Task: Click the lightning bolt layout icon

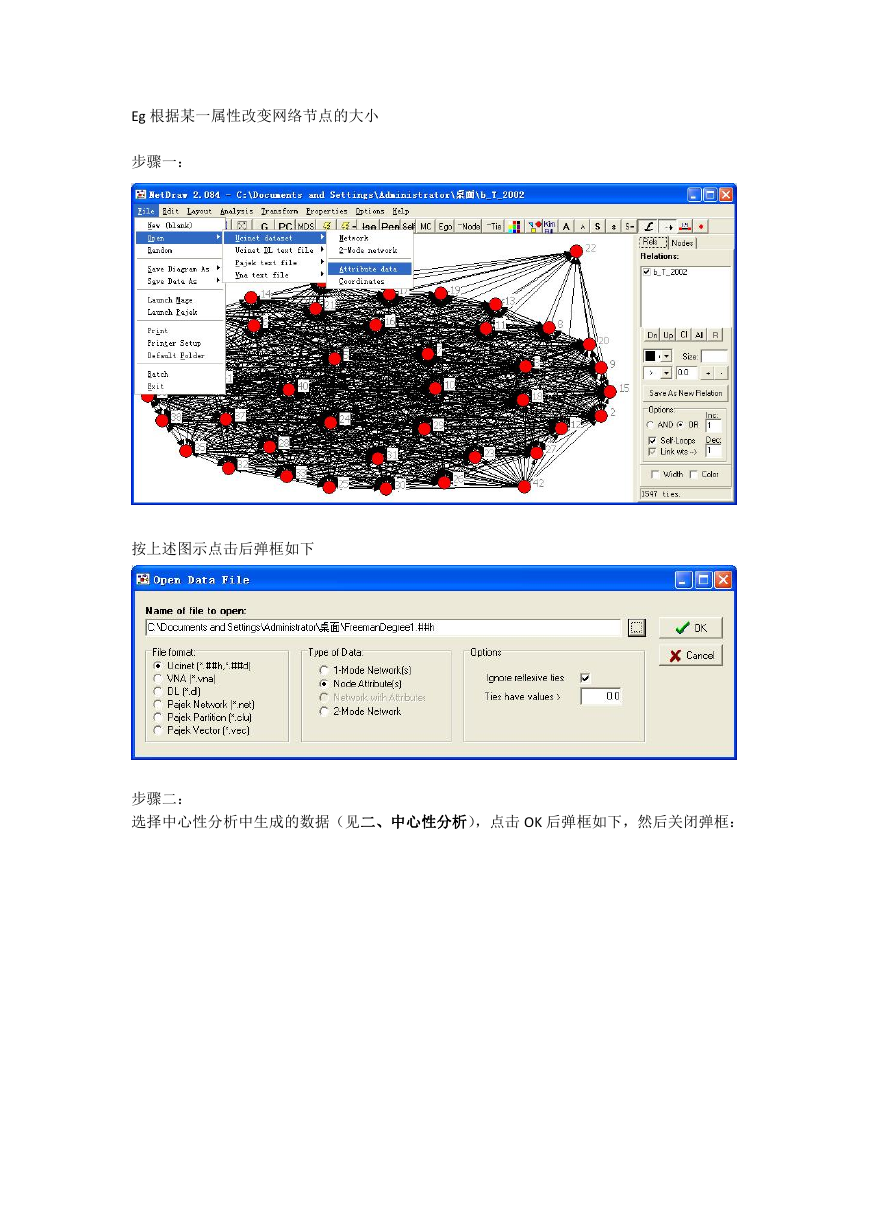Action: click(327, 226)
